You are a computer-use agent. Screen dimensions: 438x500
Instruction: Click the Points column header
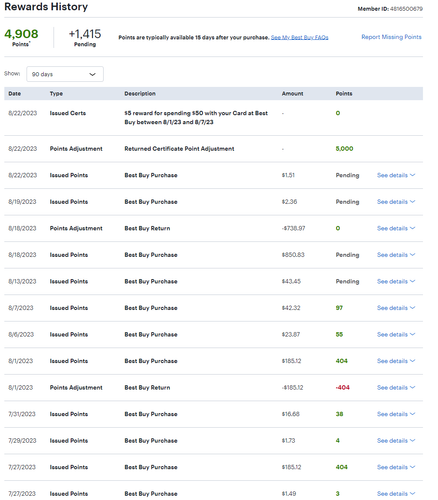(344, 94)
